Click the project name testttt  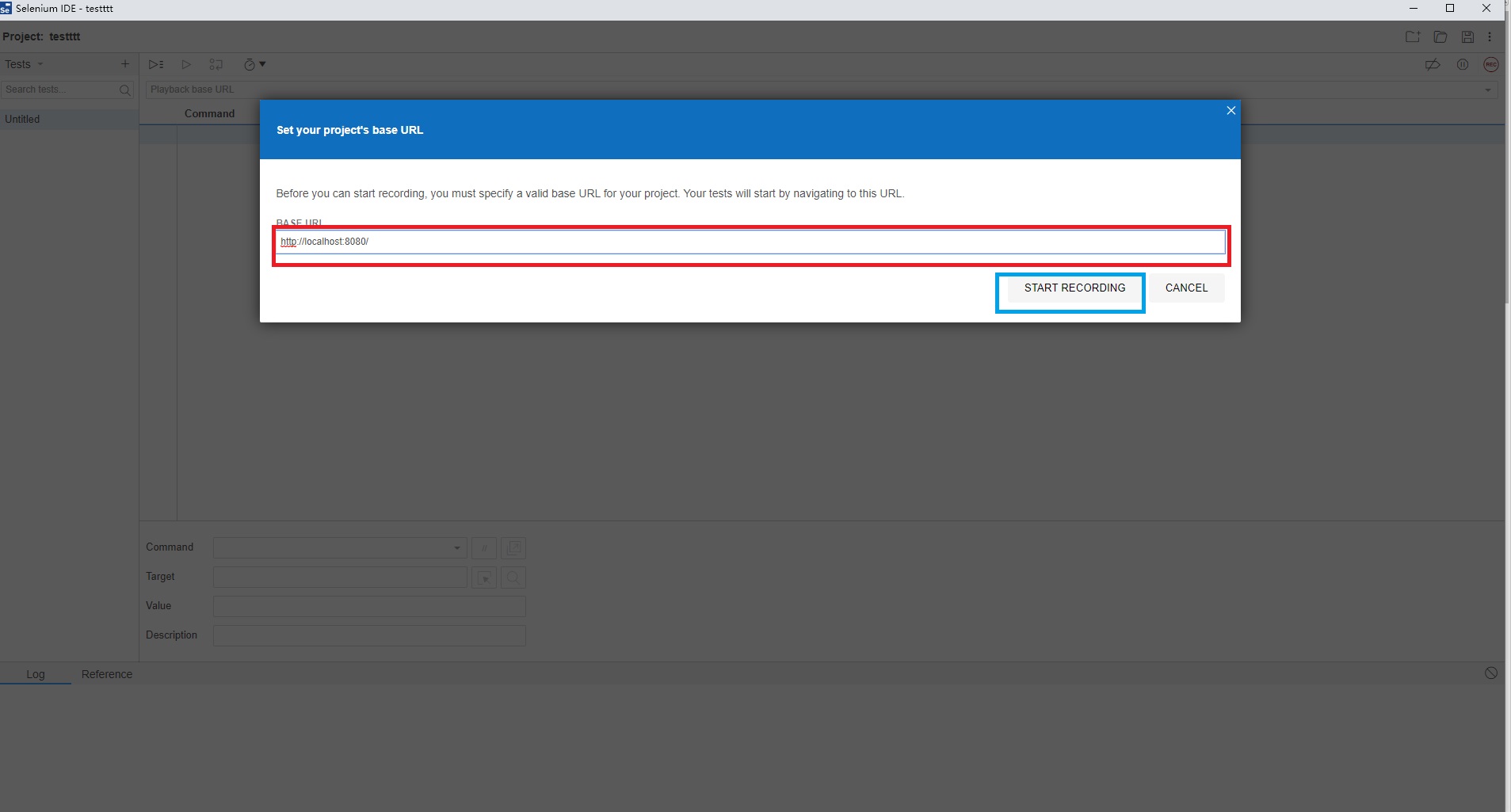pos(64,36)
